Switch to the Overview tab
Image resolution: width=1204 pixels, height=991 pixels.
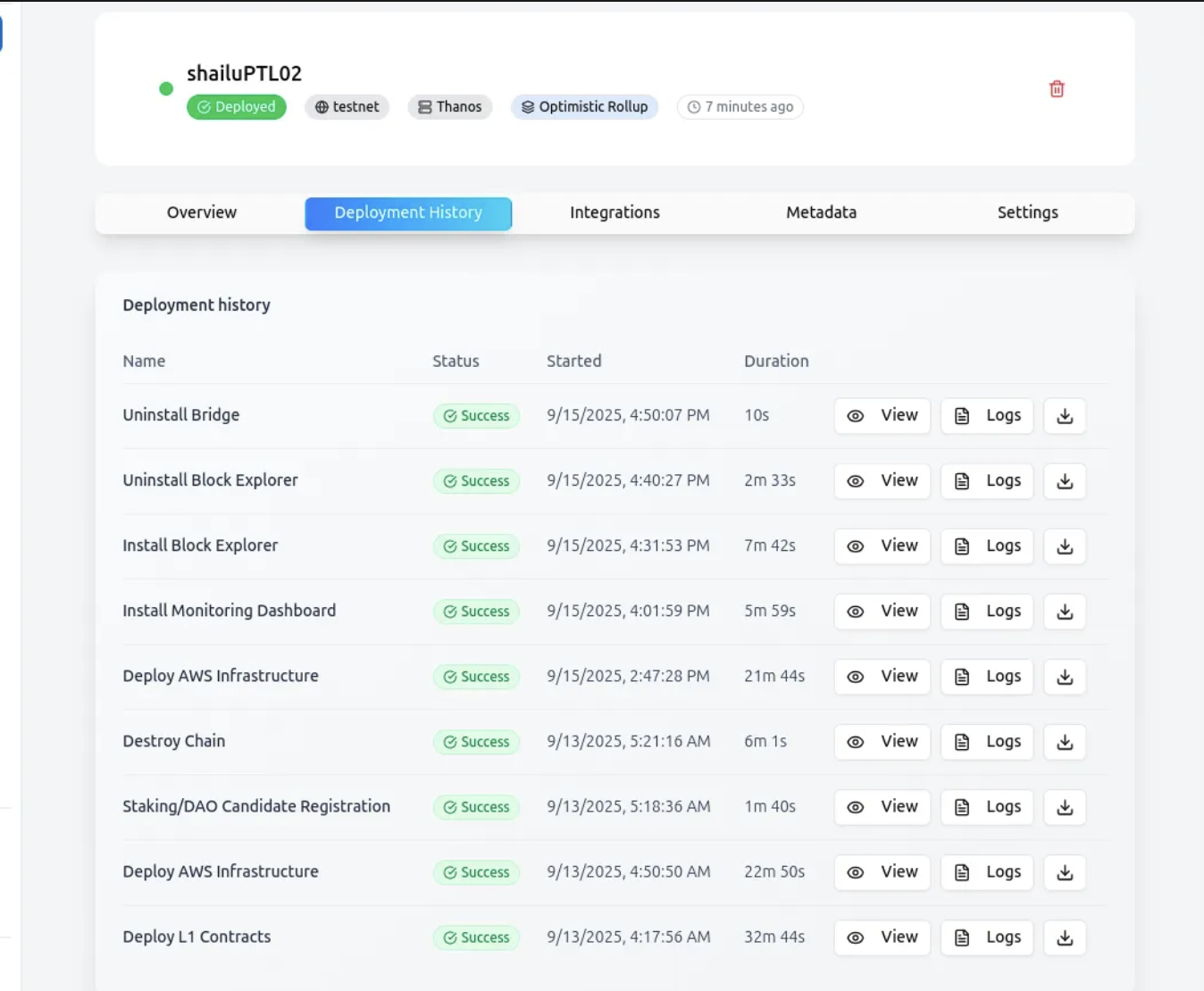(202, 213)
